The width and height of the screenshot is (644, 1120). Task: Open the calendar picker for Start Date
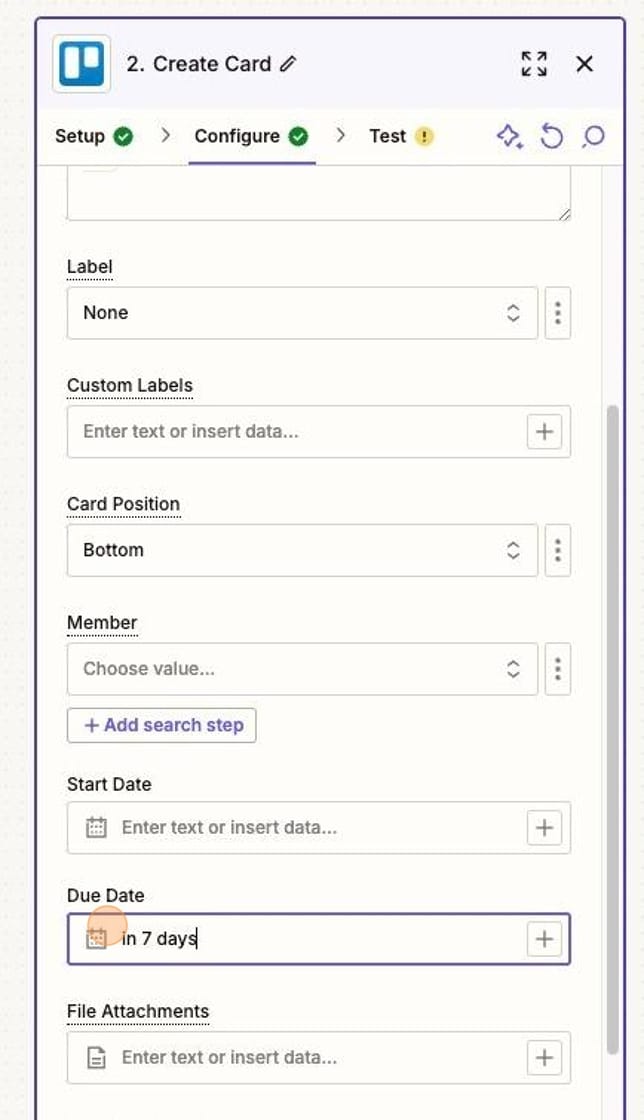tap(95, 828)
